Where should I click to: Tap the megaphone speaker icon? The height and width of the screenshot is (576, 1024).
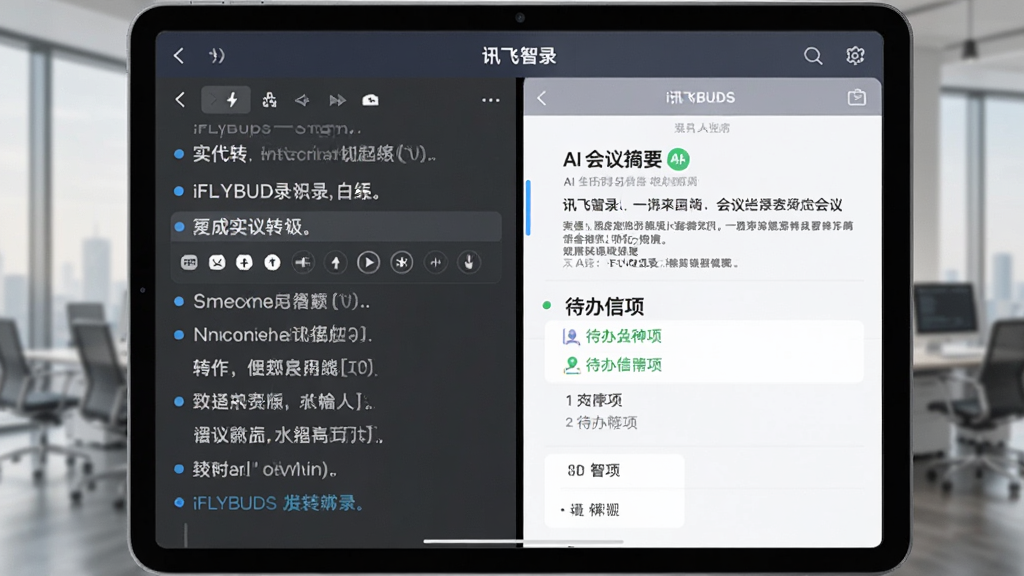coord(302,100)
